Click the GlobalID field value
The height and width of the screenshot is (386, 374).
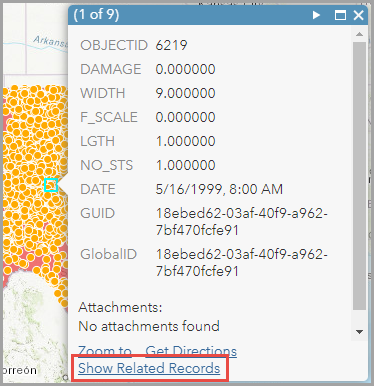tap(242, 263)
